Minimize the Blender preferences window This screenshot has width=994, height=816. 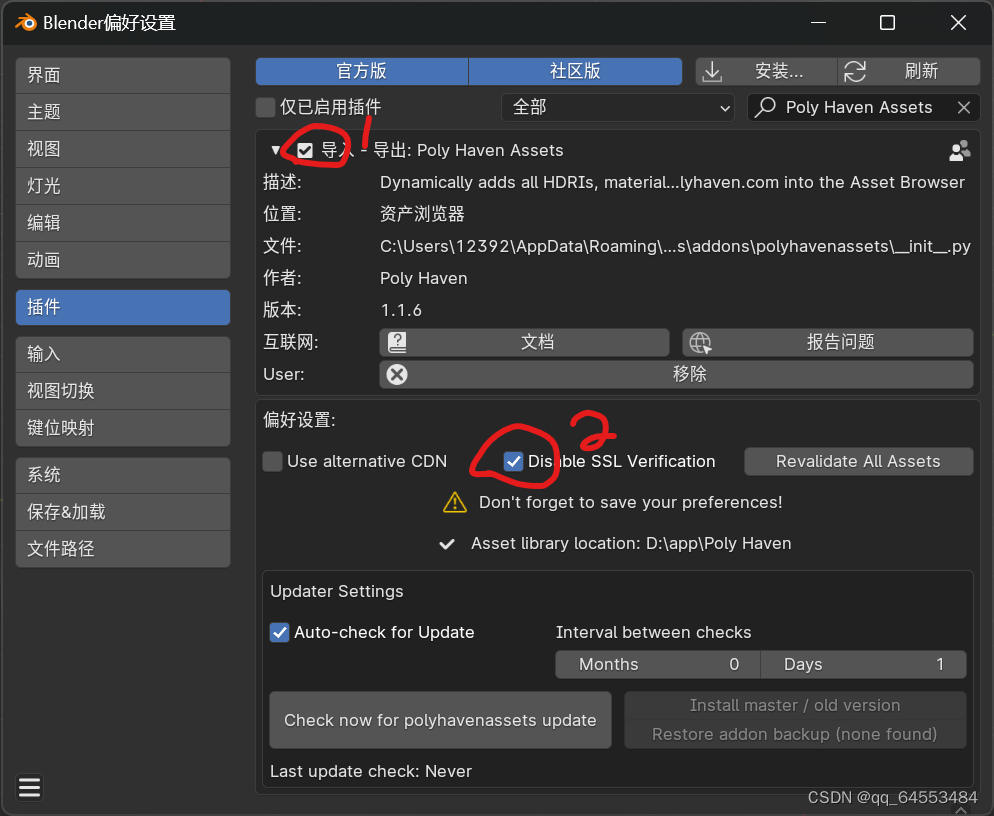click(818, 23)
